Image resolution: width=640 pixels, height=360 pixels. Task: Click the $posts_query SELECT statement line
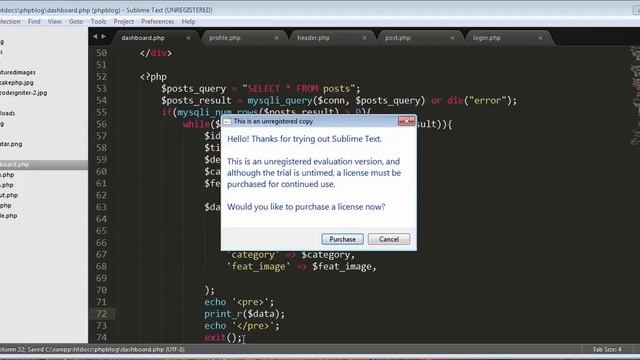[260, 89]
